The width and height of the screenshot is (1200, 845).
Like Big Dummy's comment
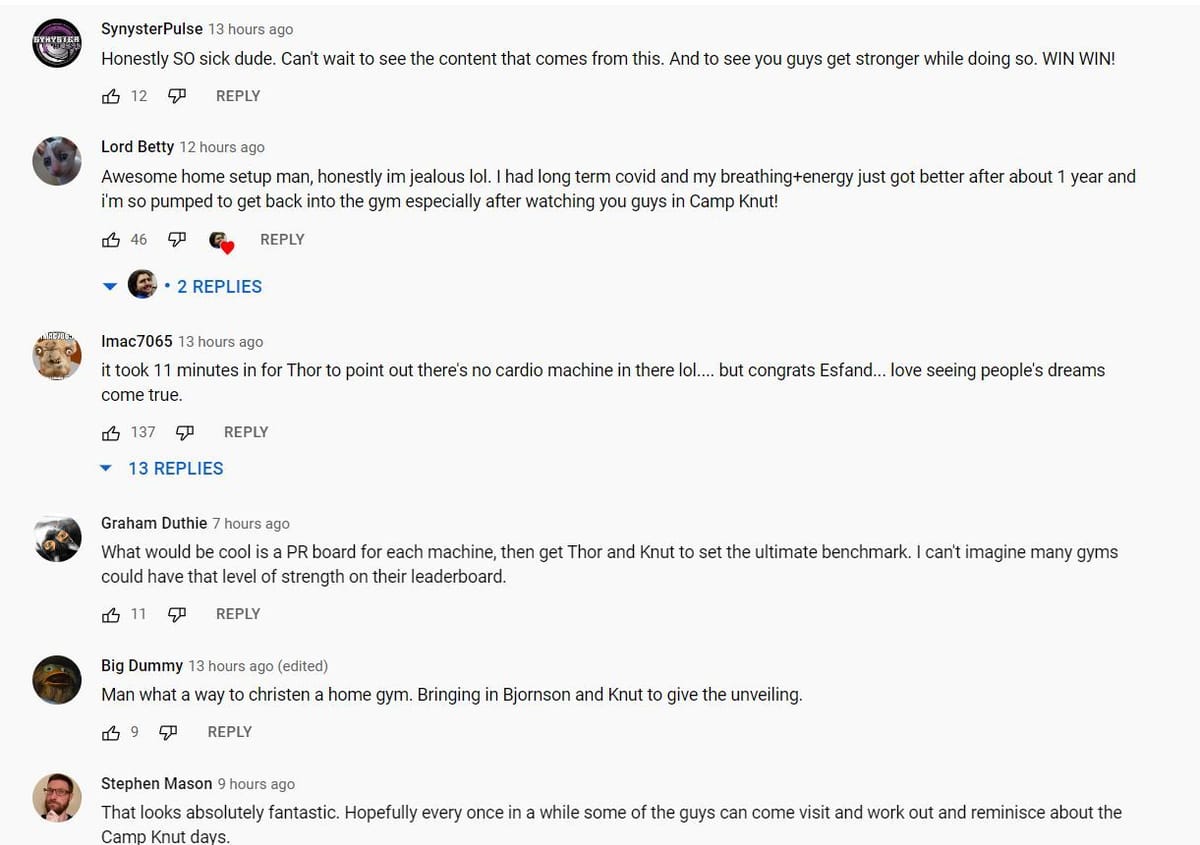(x=111, y=733)
